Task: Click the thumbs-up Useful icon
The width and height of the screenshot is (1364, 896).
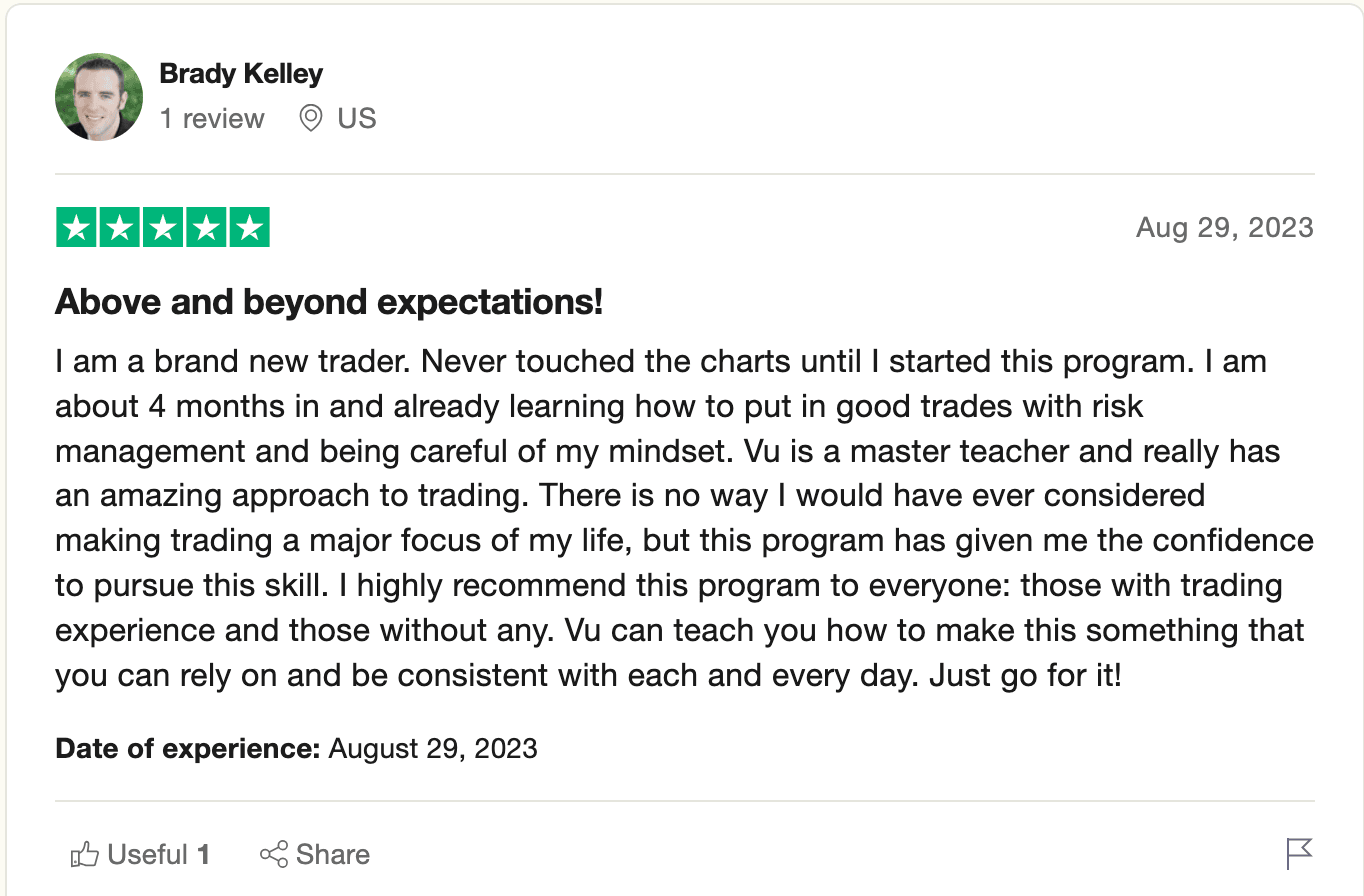Action: coord(84,855)
